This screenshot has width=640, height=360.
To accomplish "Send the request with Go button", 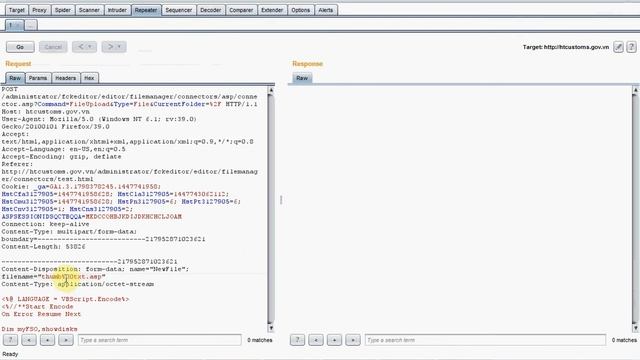I will [x=20, y=47].
